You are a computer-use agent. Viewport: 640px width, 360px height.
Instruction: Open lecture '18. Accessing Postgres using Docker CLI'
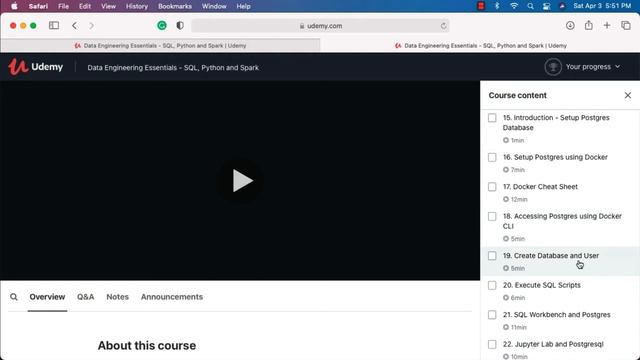pyautogui.click(x=562, y=221)
